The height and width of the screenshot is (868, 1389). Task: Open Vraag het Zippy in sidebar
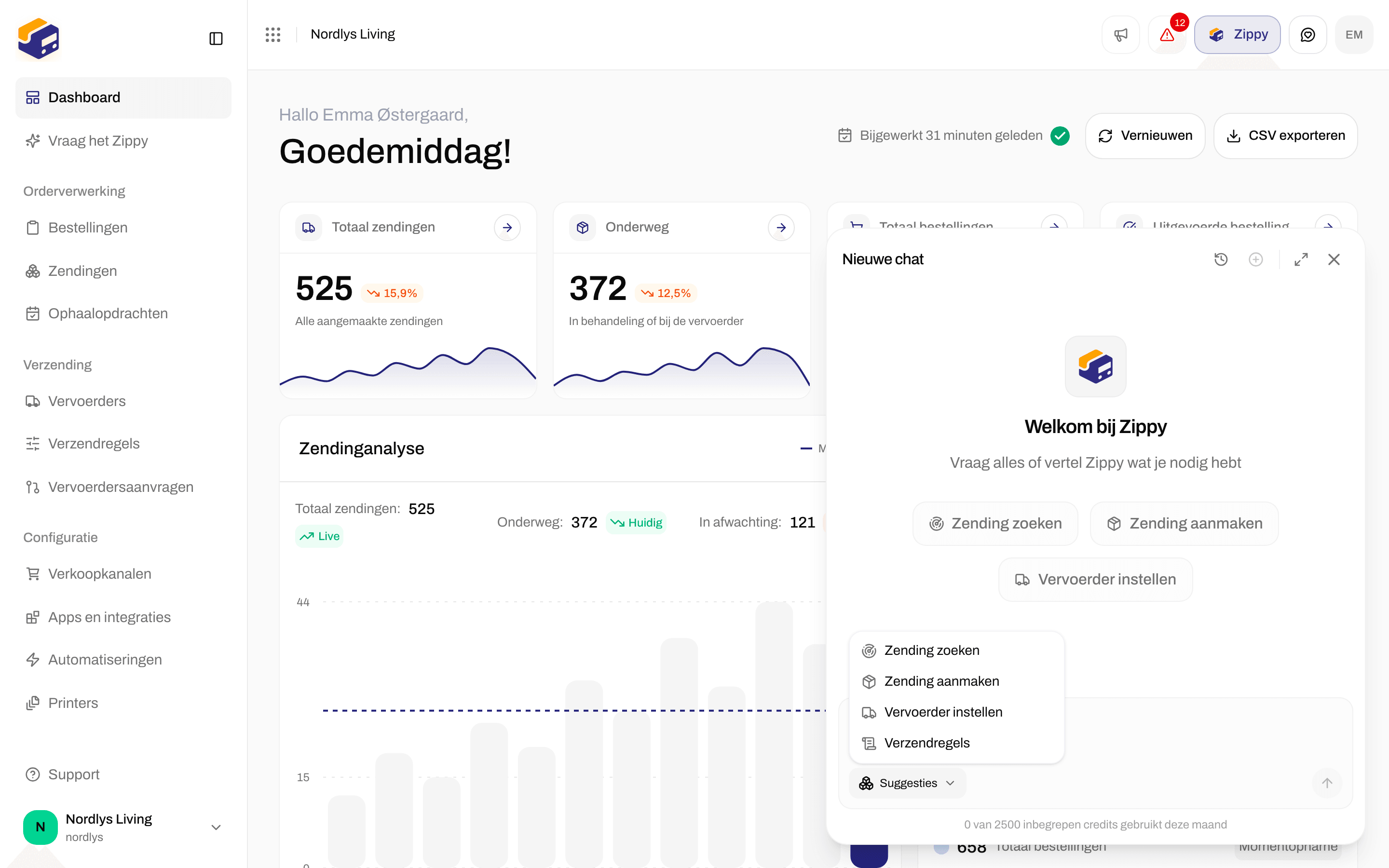pyautogui.click(x=123, y=141)
